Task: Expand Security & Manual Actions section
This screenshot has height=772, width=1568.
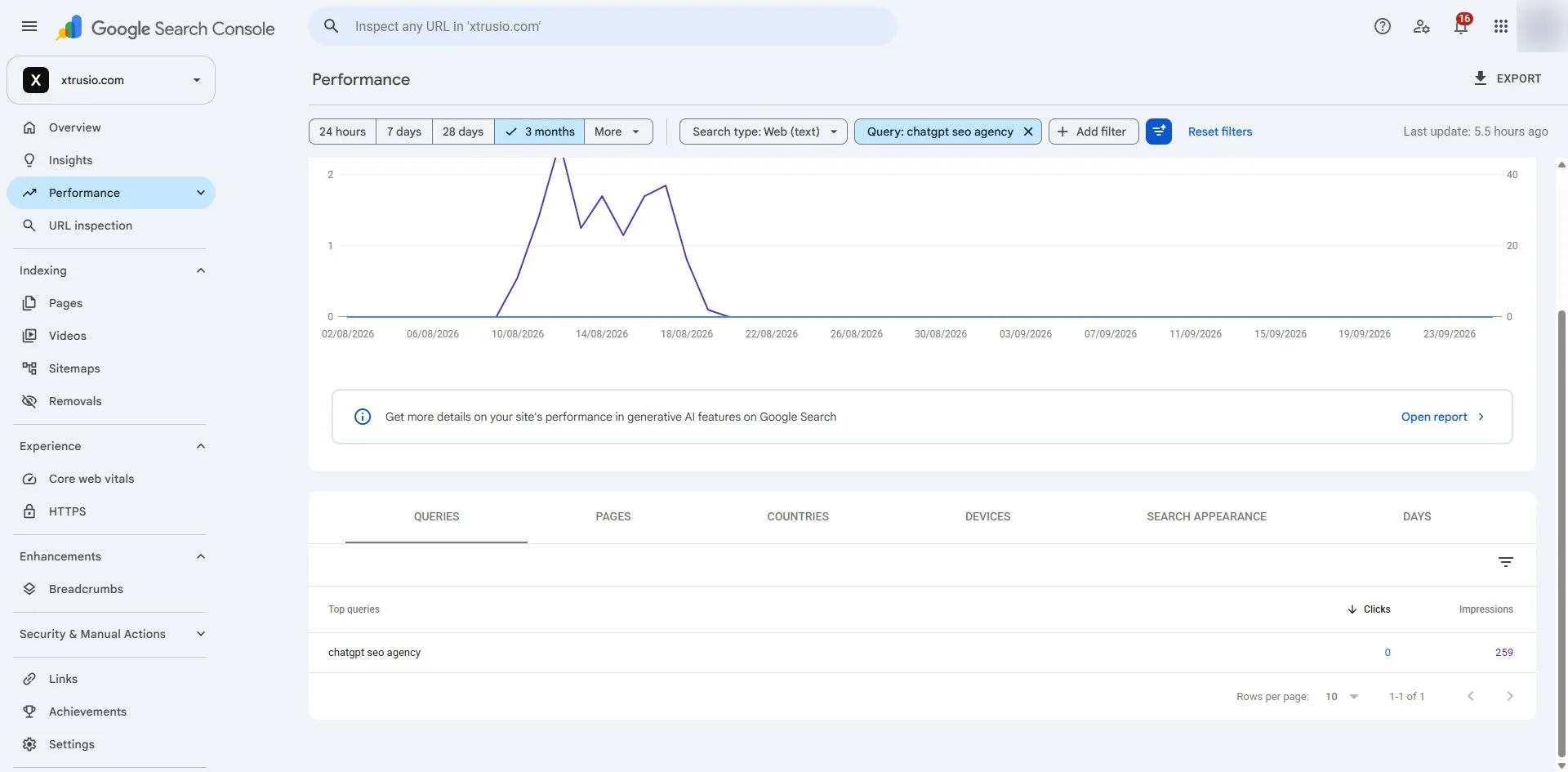Action: point(201,634)
